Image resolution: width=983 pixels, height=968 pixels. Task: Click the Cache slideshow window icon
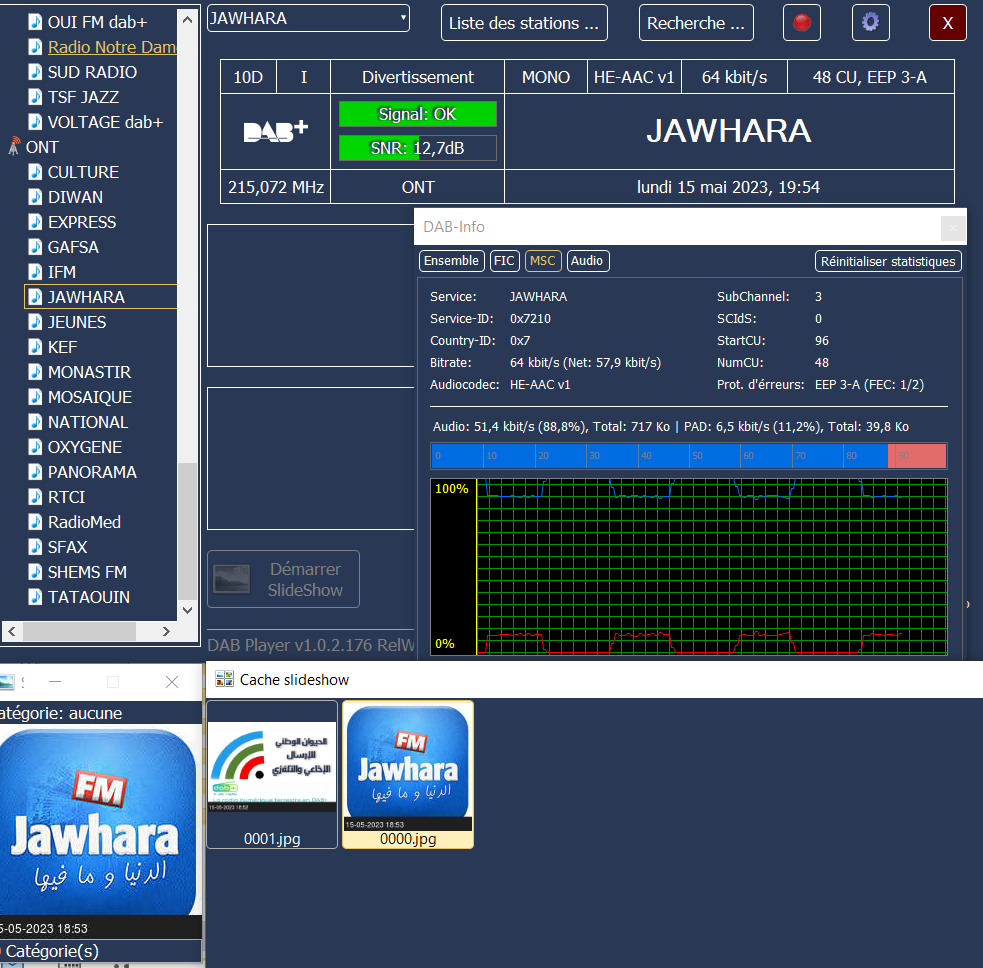click(x=224, y=680)
